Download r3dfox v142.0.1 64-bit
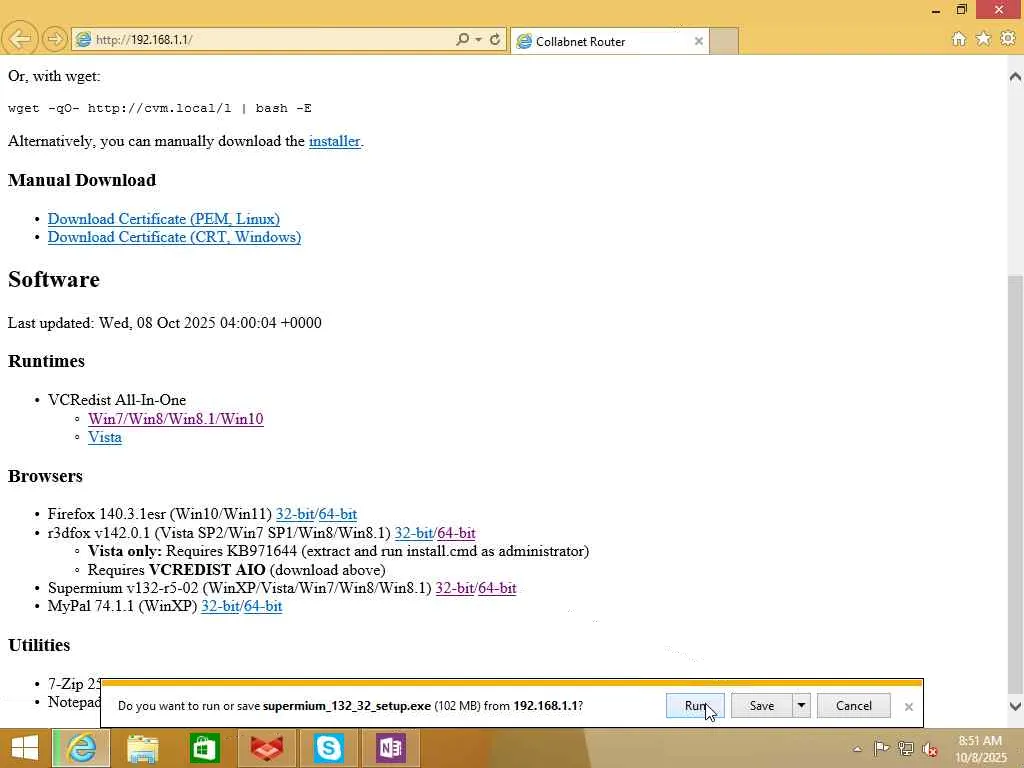 pos(456,533)
